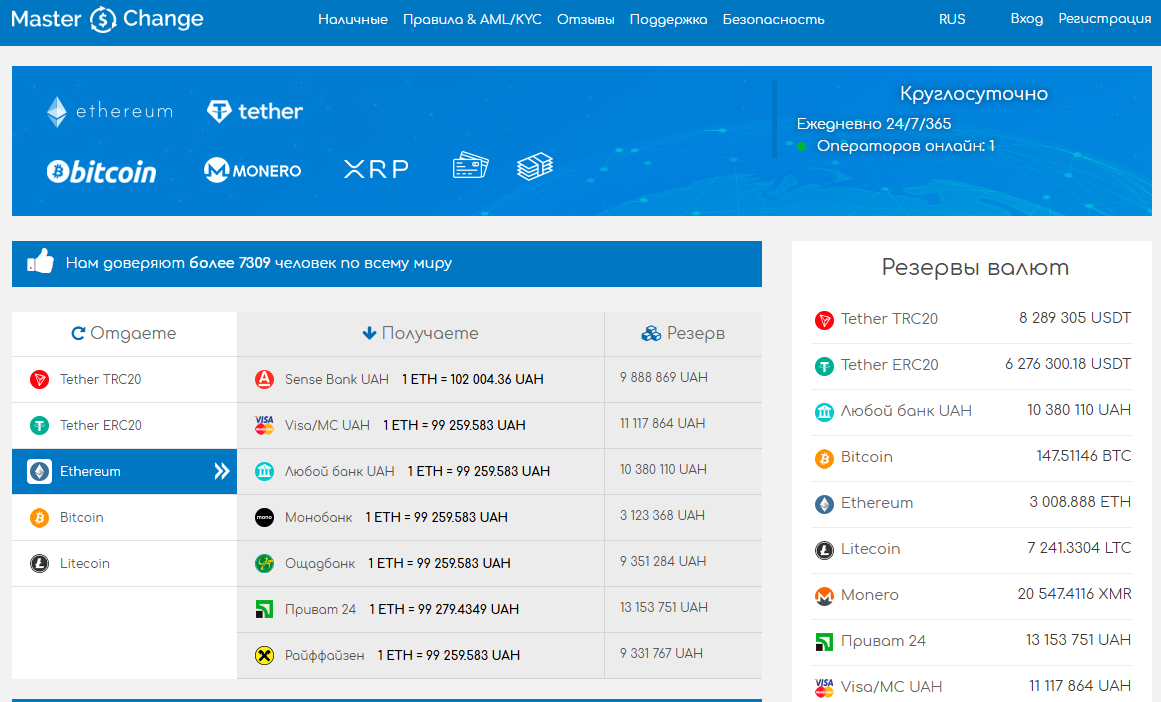Click the Bitcoin icon in the Отдаете list
1161x702 pixels.
[39, 518]
